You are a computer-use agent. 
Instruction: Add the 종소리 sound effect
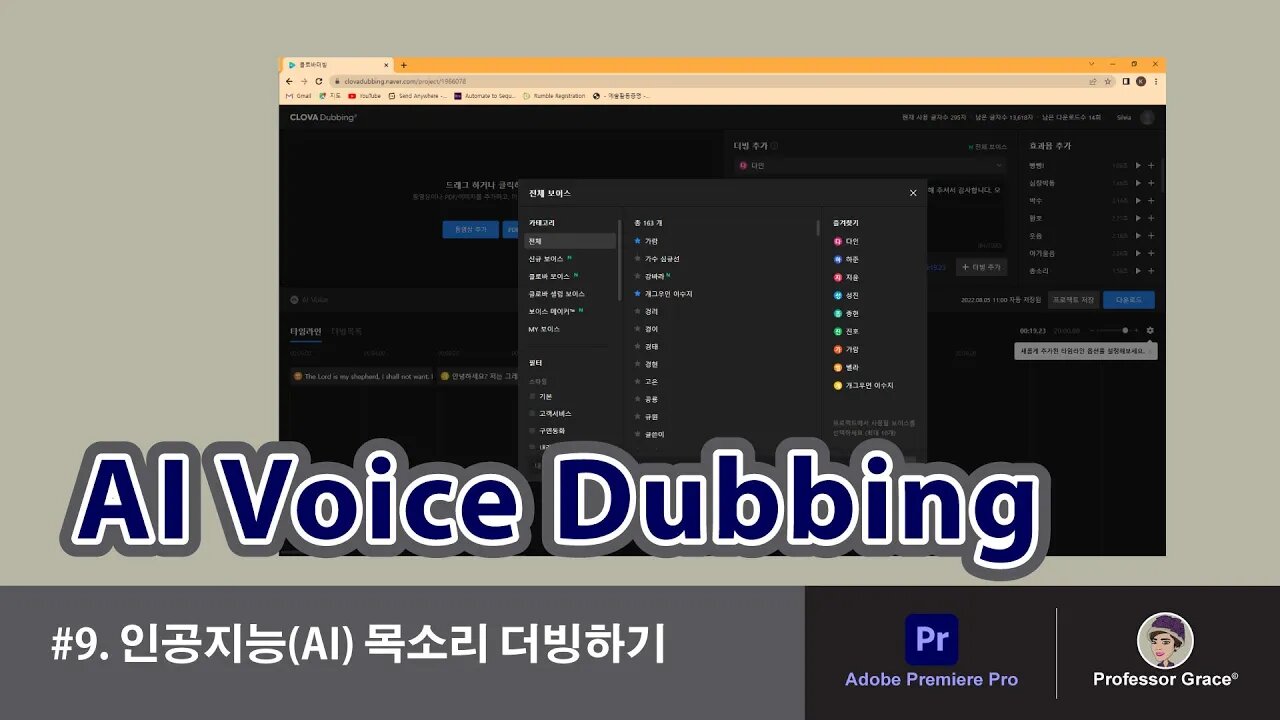(x=1151, y=271)
